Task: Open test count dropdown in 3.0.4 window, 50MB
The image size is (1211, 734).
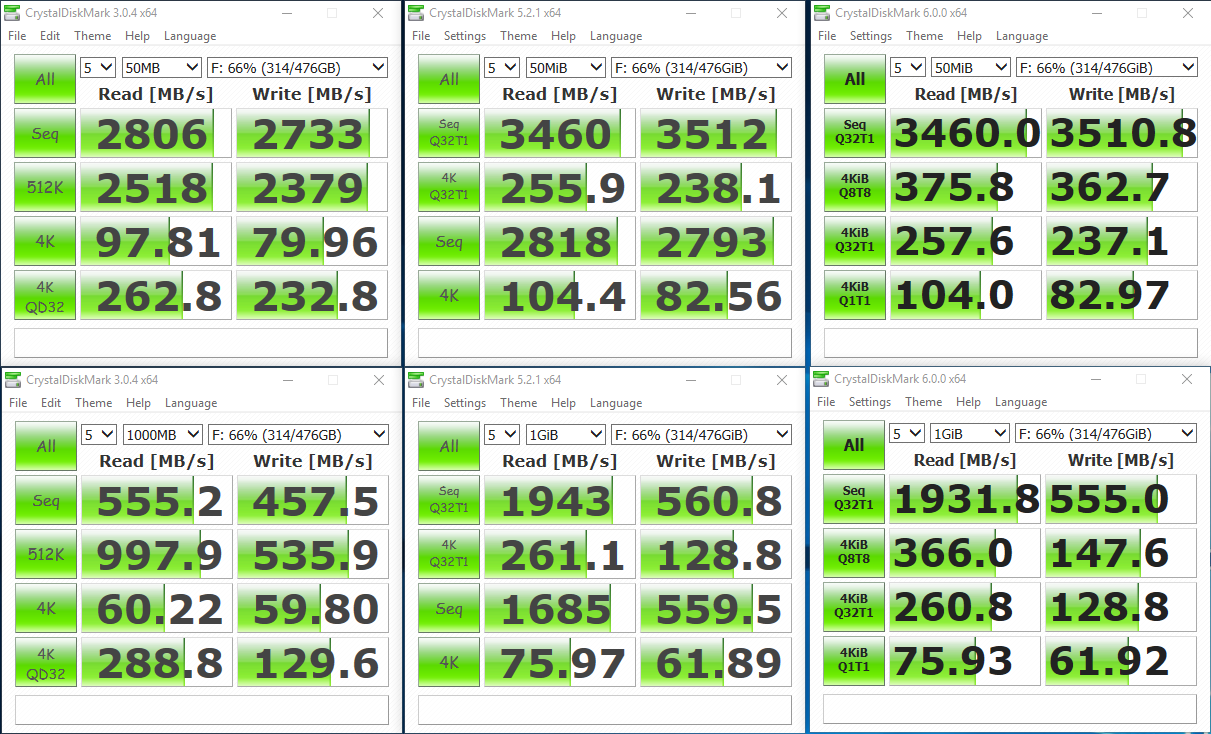Action: click(98, 68)
